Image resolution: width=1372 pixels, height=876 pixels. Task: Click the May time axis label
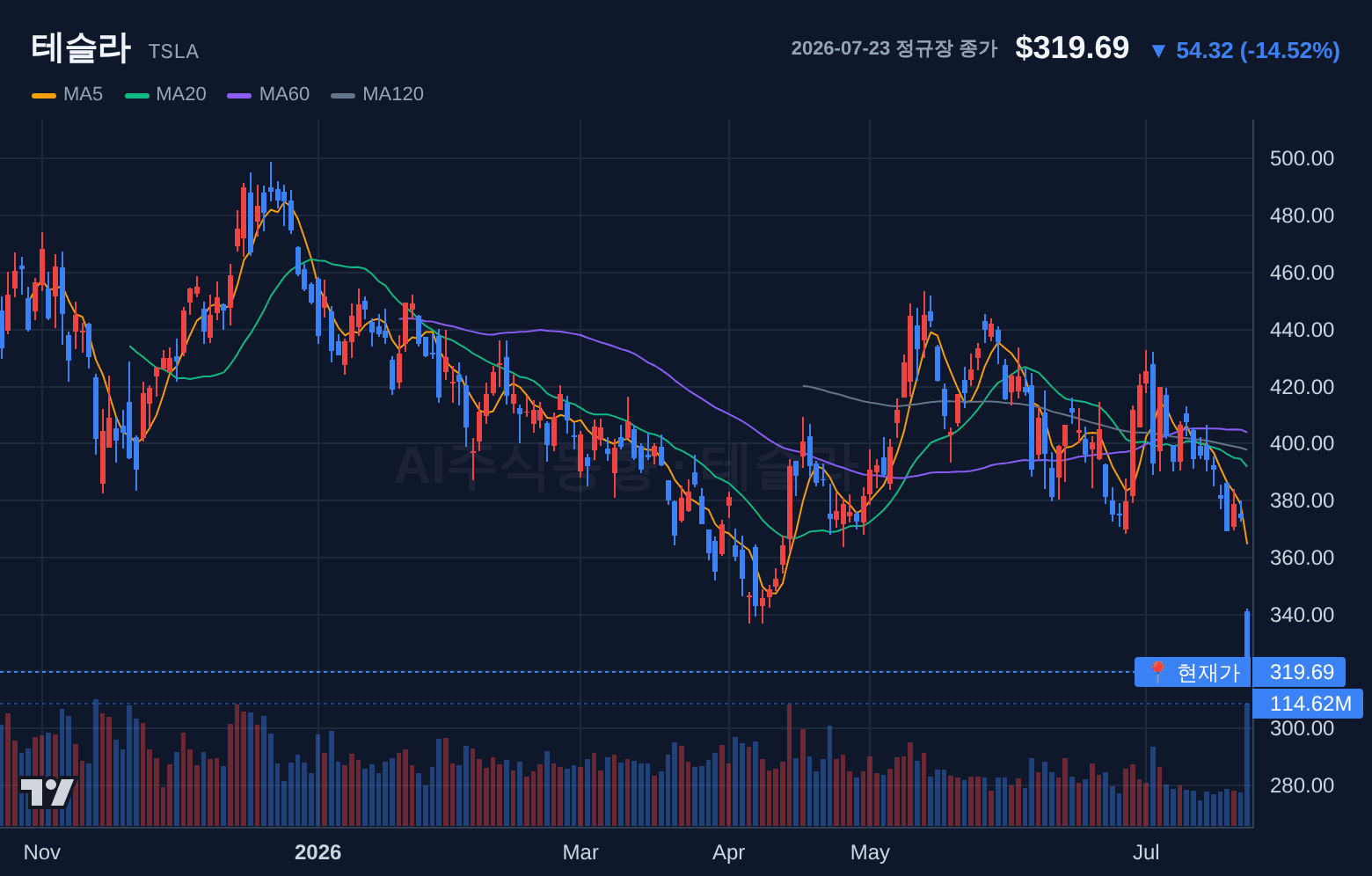click(x=870, y=852)
